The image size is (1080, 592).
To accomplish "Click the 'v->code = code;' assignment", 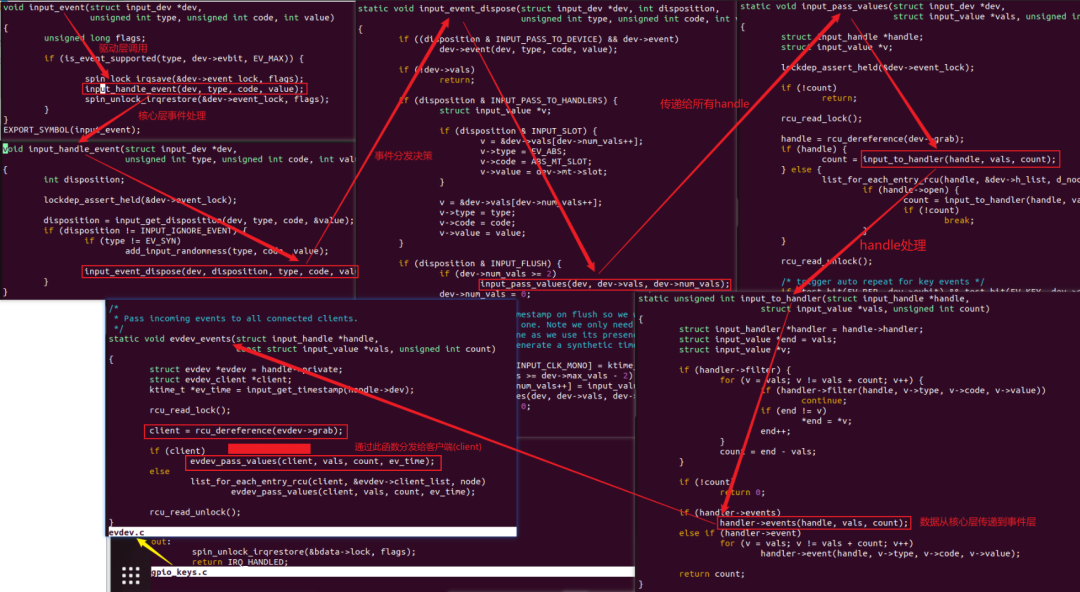I will [477, 223].
